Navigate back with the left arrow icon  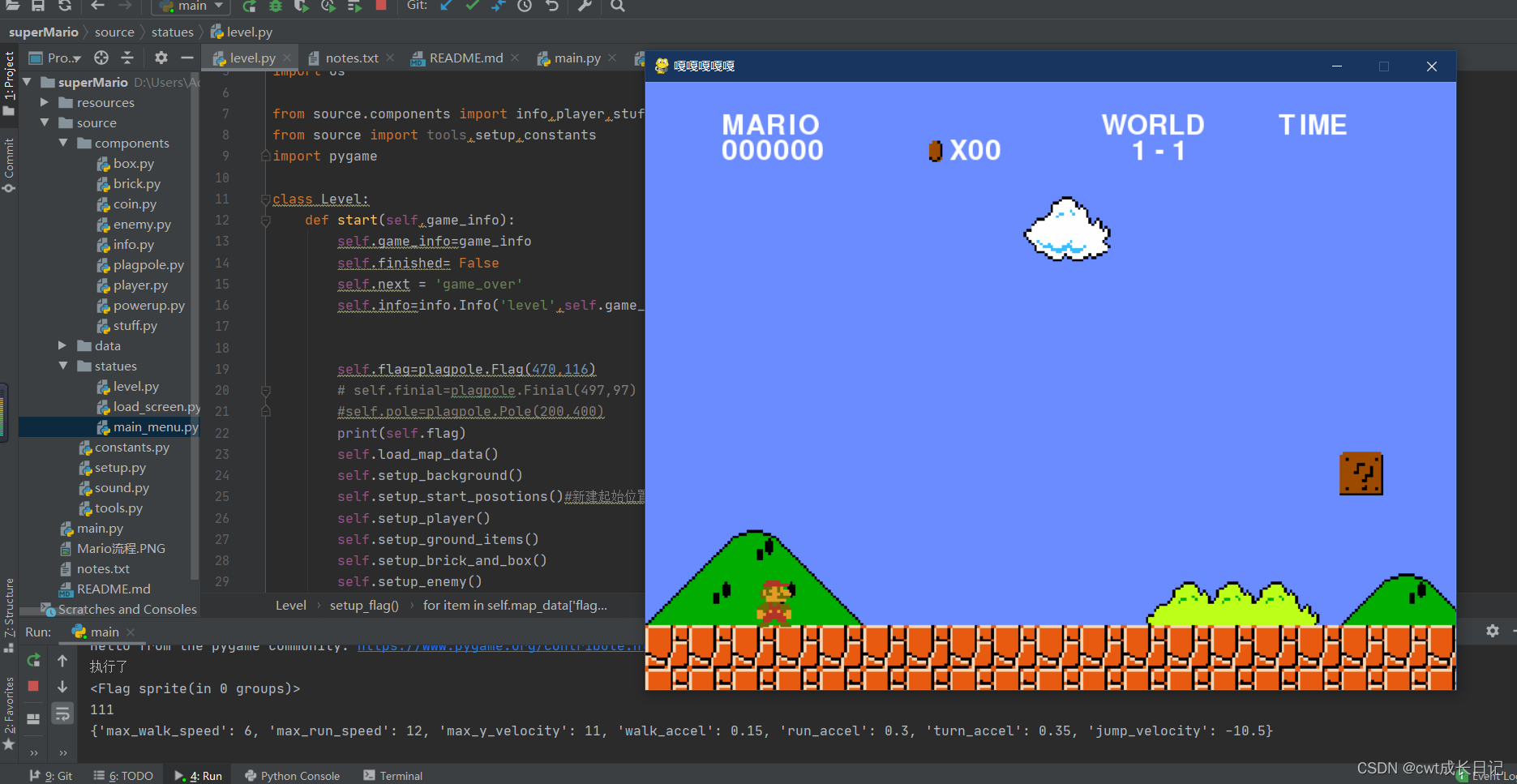click(x=97, y=6)
